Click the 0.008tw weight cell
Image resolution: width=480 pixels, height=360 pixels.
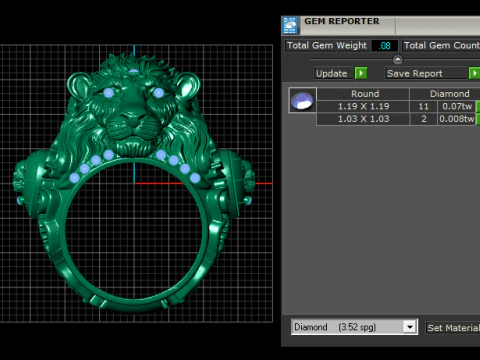(457, 119)
